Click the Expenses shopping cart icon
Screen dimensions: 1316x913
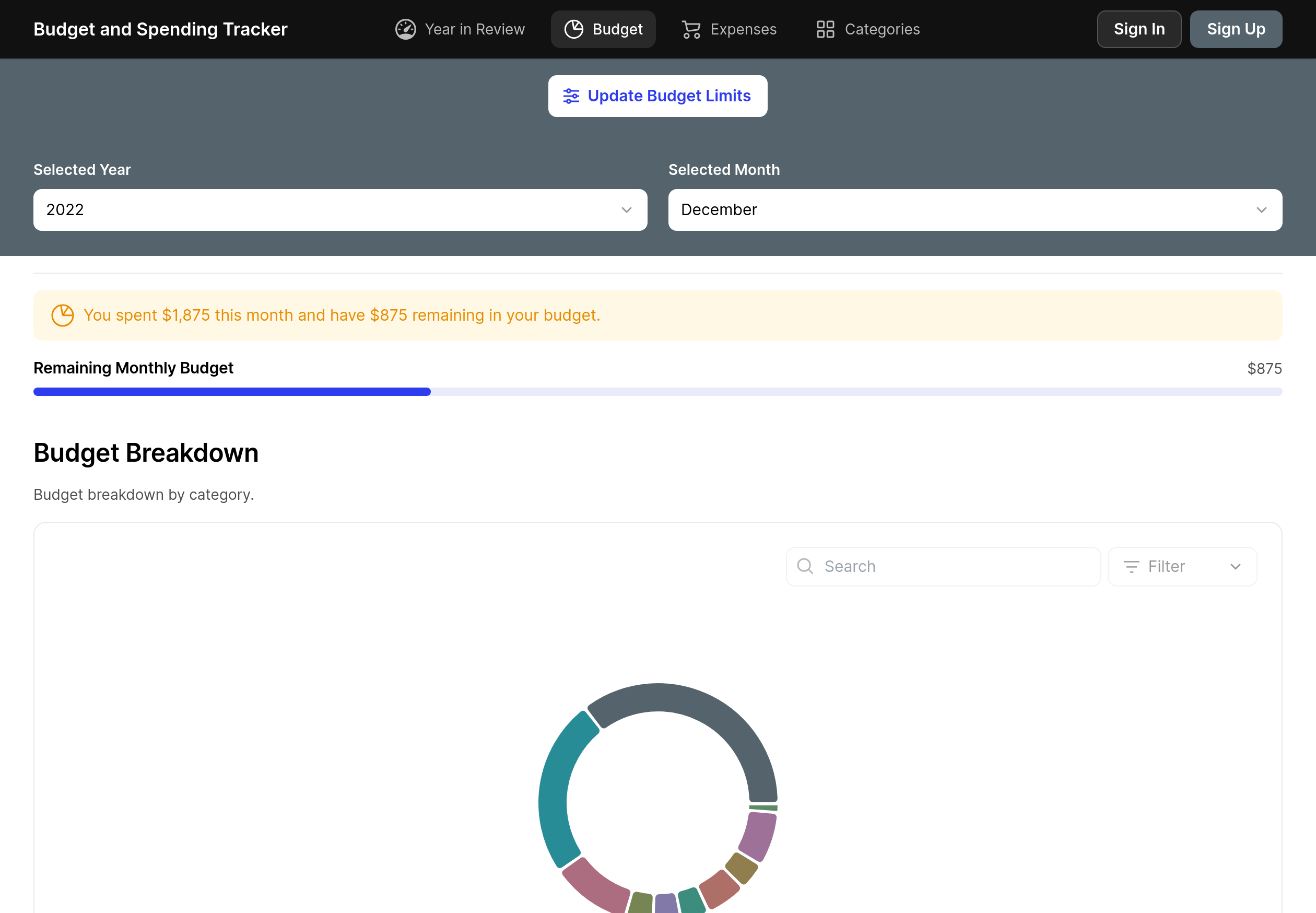(691, 29)
